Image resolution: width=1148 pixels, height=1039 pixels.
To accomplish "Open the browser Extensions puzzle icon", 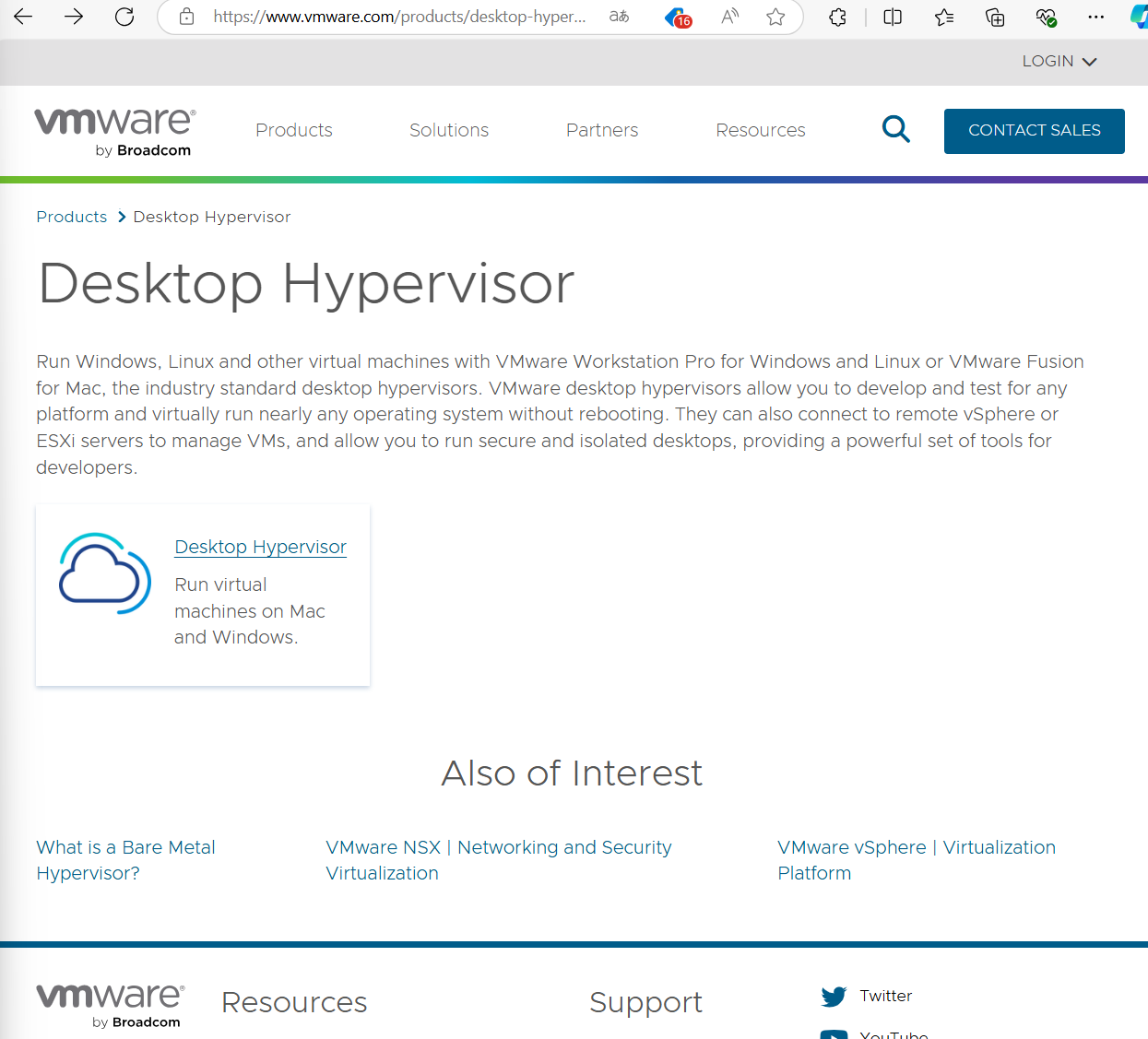I will coord(837,17).
